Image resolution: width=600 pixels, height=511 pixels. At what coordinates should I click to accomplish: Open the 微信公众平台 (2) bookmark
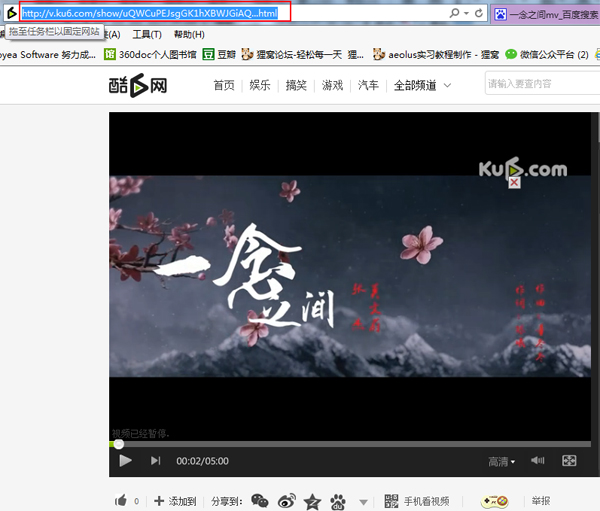(547, 54)
